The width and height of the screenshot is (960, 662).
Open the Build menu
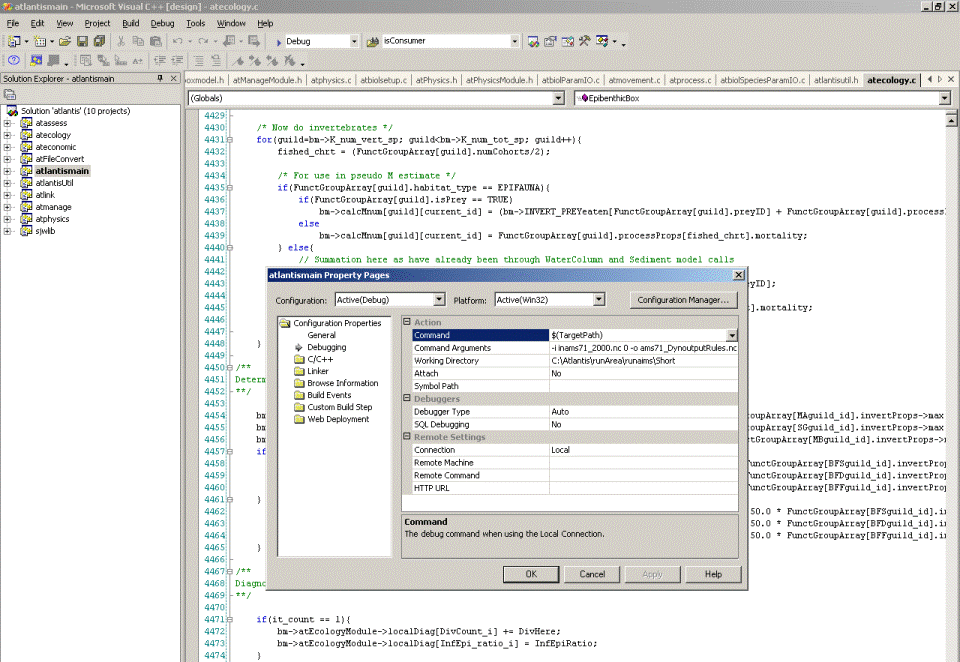click(x=131, y=22)
